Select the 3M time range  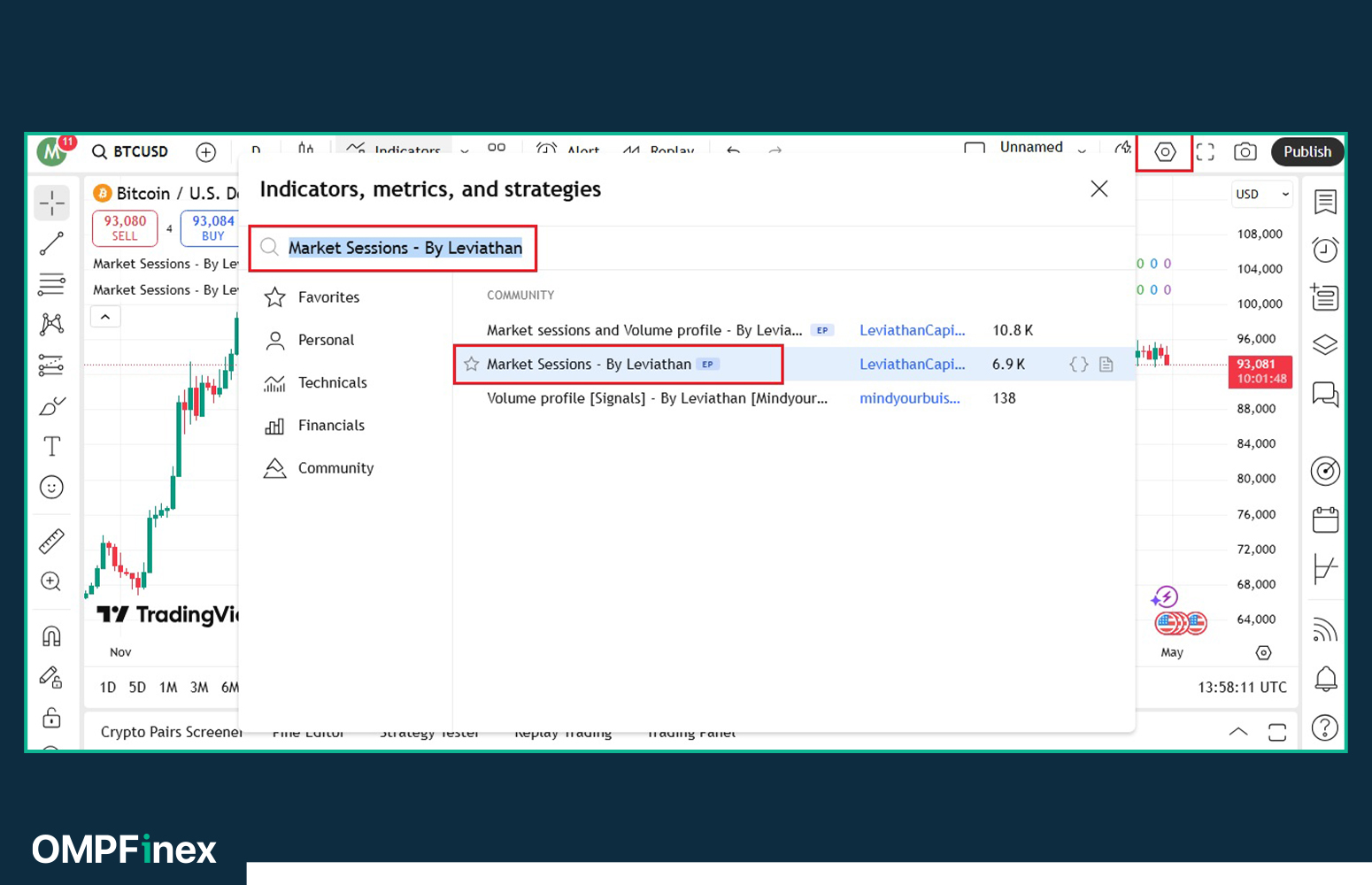click(x=199, y=688)
